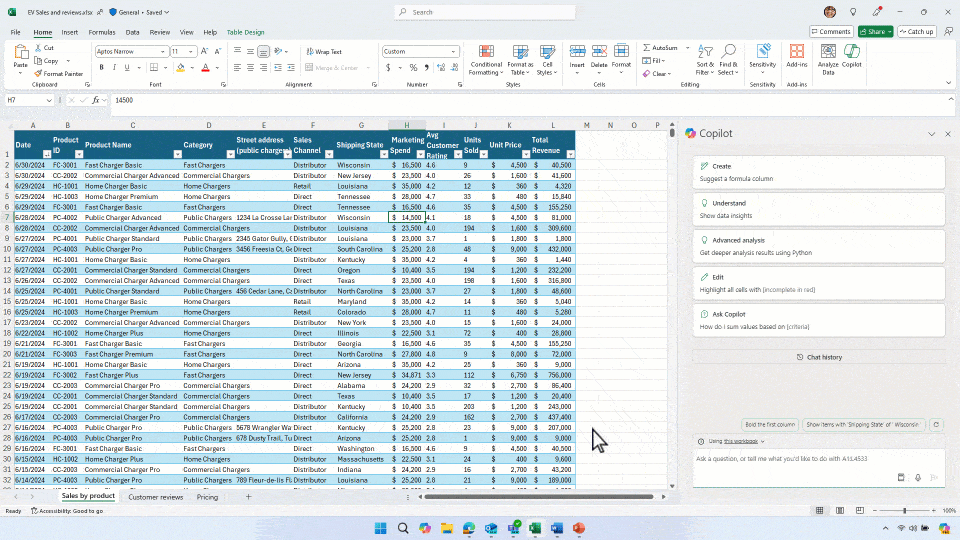The height and width of the screenshot is (540, 960).
Task: Toggle Italic formatting
Action: tap(114, 67)
